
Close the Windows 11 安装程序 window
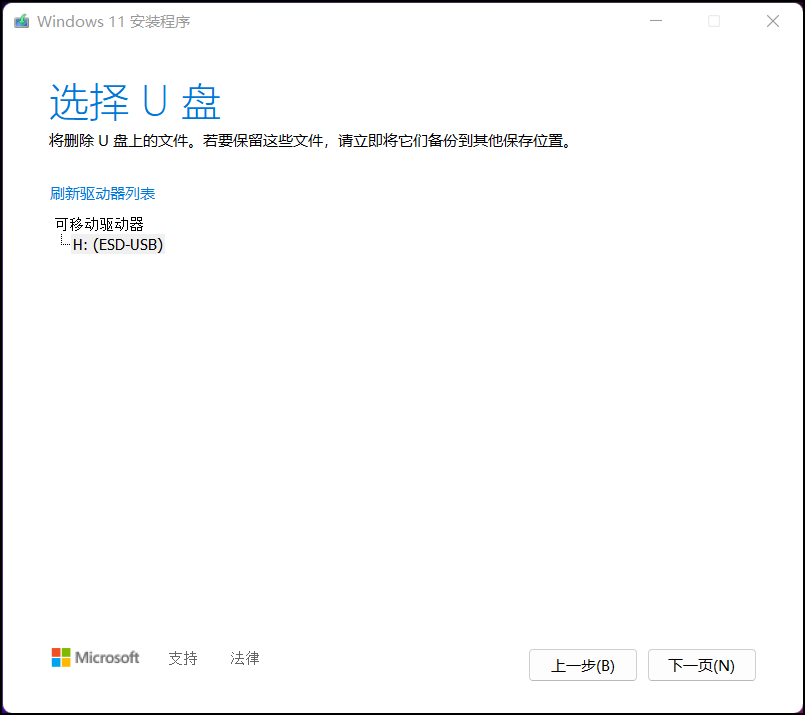point(773,21)
